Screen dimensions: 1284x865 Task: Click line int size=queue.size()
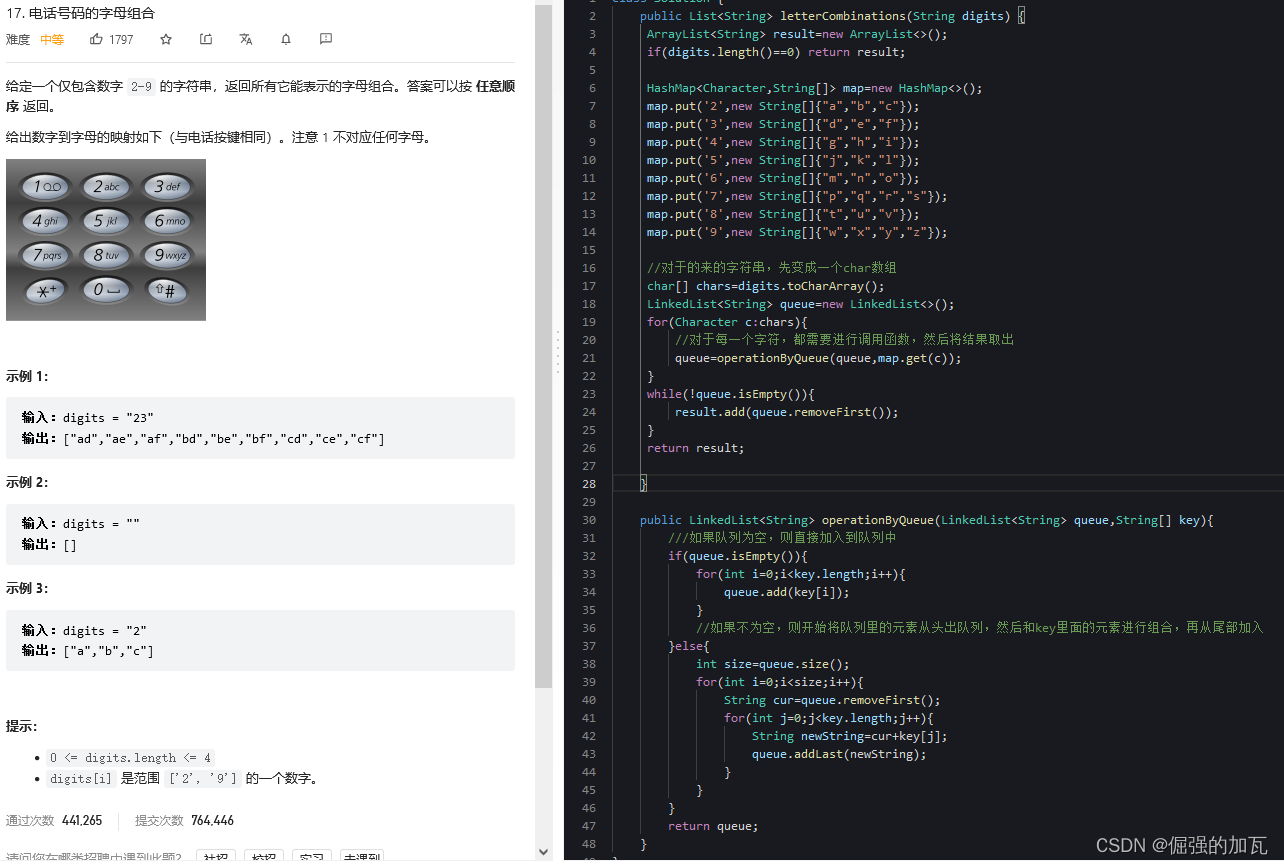click(x=773, y=664)
